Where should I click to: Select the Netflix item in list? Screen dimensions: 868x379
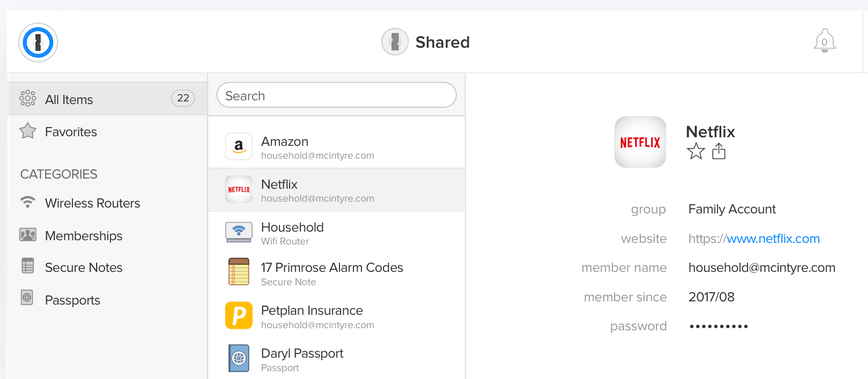pos(337,190)
